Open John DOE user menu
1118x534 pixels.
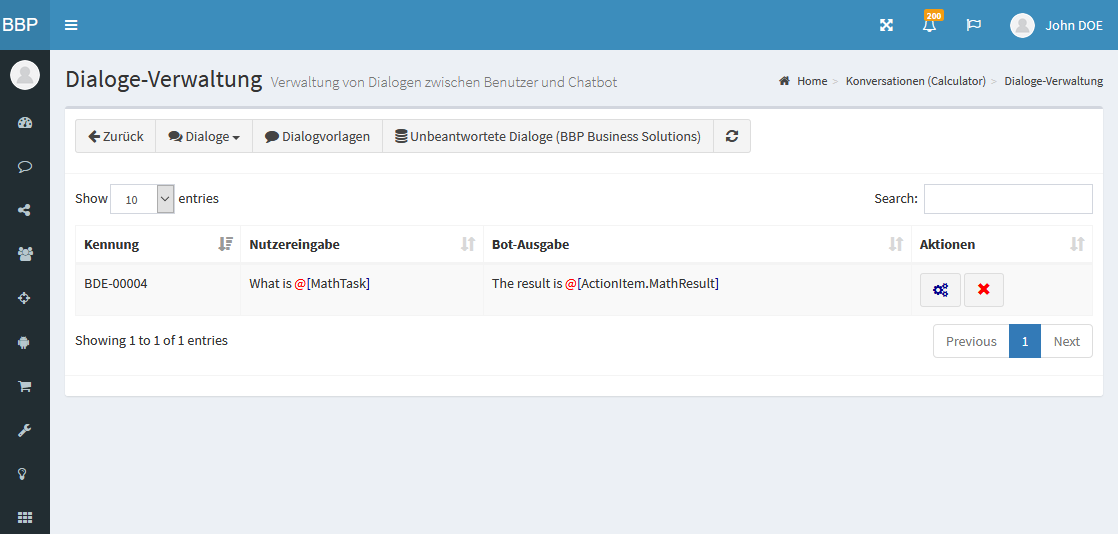coord(1056,25)
